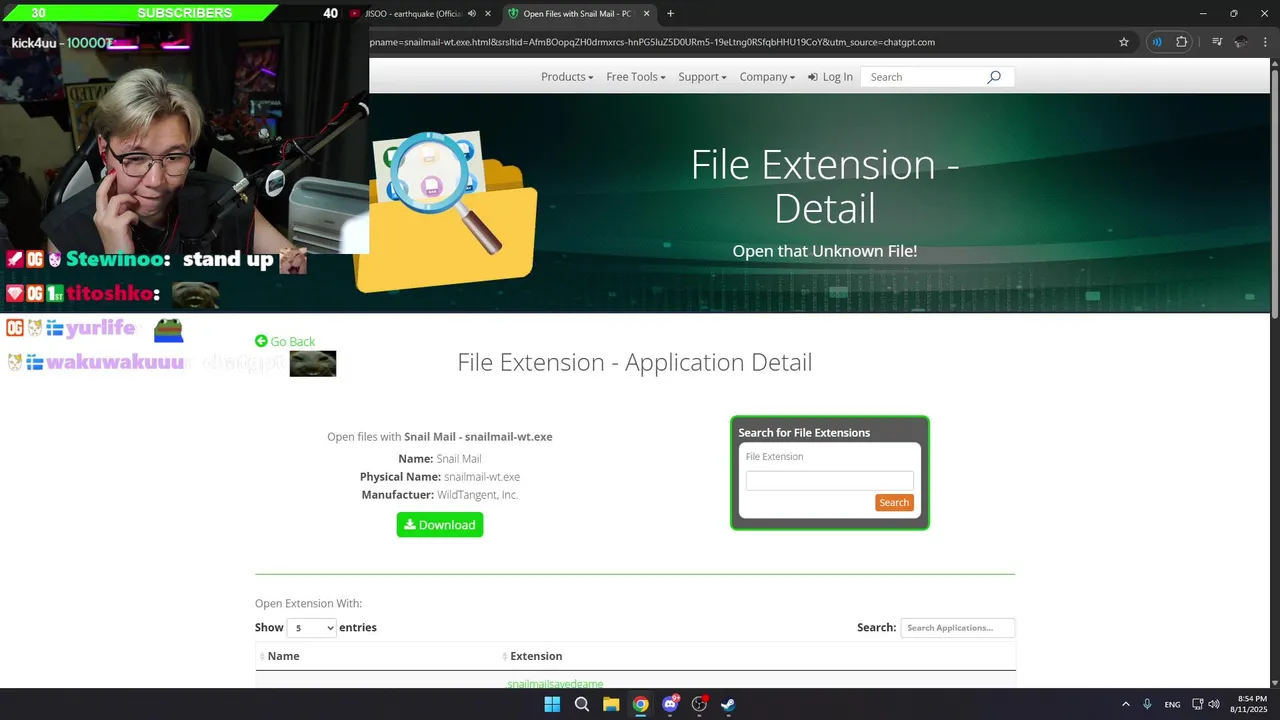Click the Go Back link
This screenshot has width=1280, height=720.
click(x=285, y=341)
